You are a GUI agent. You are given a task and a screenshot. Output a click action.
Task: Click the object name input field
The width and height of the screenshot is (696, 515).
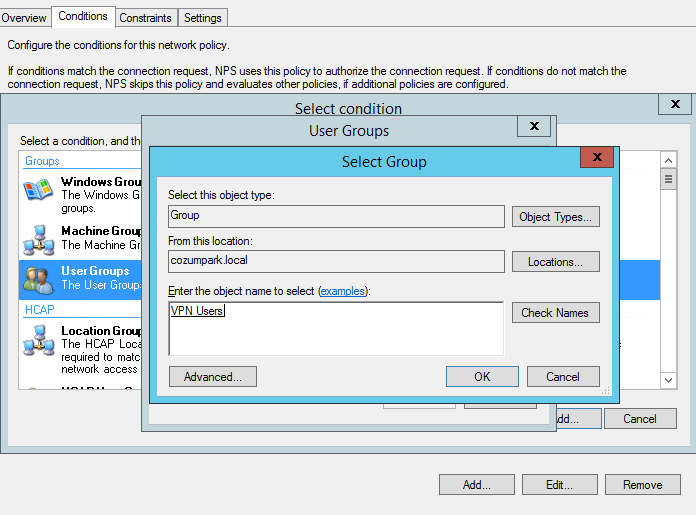pyautogui.click(x=336, y=329)
